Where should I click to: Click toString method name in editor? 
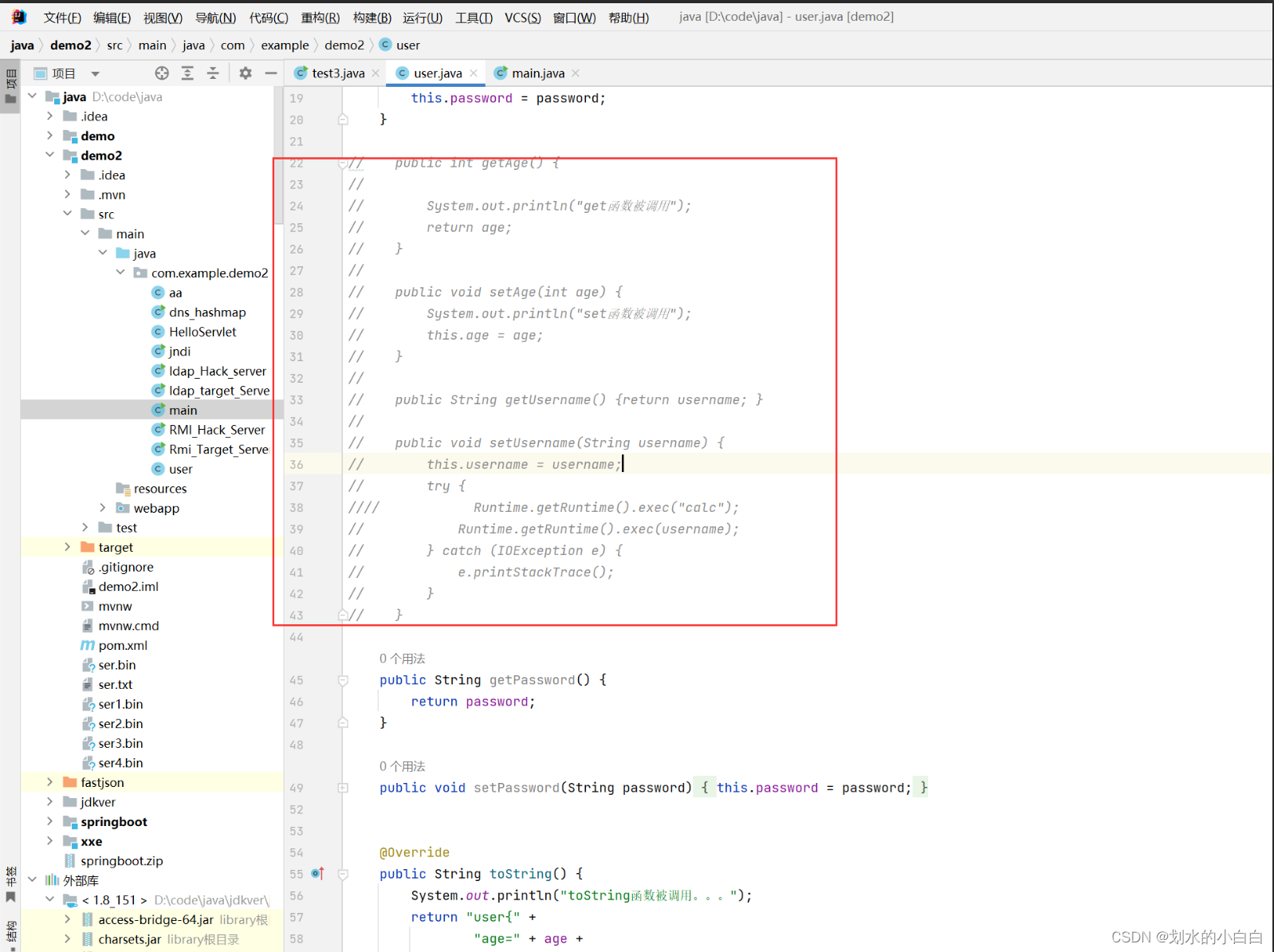tap(520, 874)
